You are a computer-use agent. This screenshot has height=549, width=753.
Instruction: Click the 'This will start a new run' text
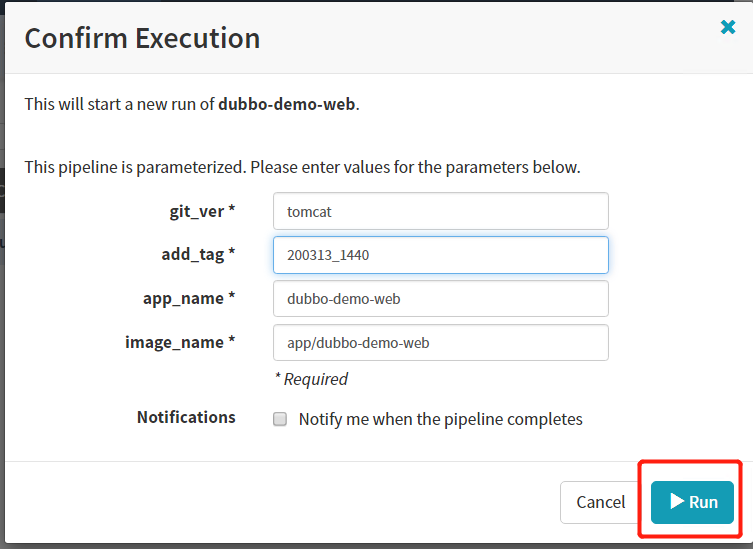tap(120, 104)
